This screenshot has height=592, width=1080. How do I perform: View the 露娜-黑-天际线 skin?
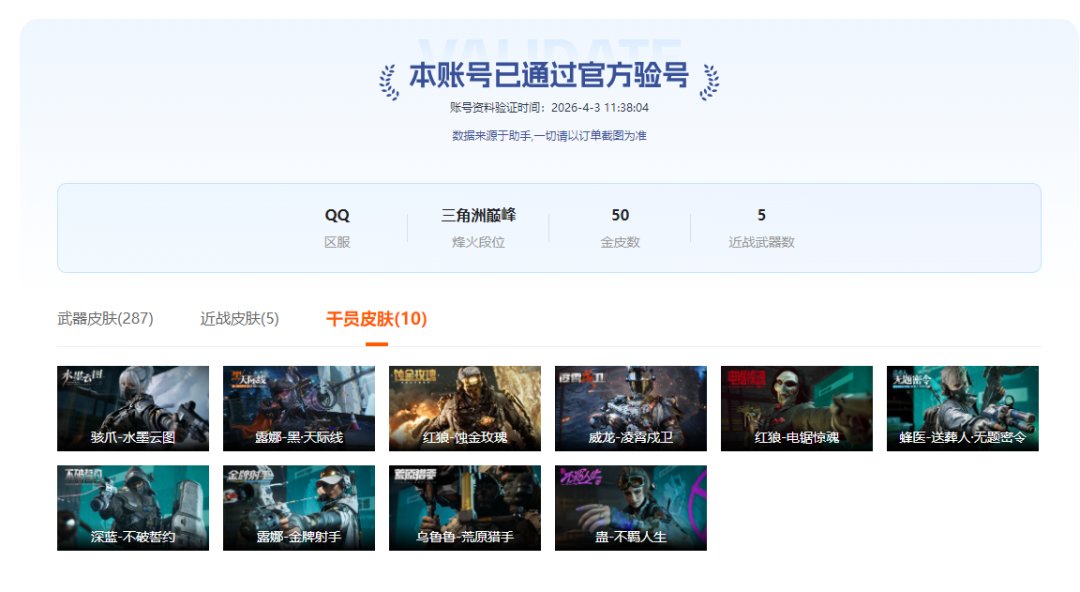point(297,408)
